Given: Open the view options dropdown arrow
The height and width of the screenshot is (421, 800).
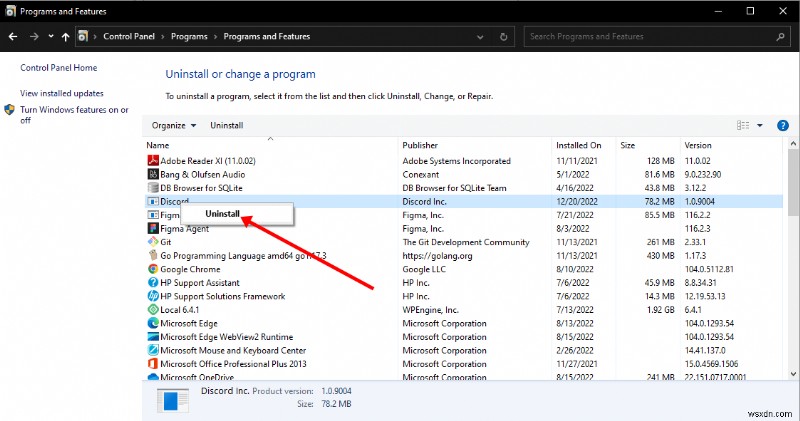Looking at the screenshot, I should 760,125.
